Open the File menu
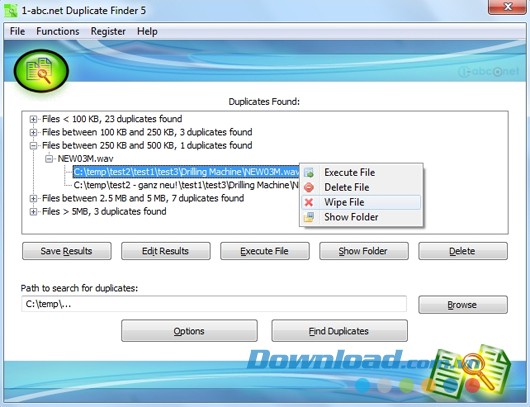Viewport: 530px width, 407px height. [18, 31]
